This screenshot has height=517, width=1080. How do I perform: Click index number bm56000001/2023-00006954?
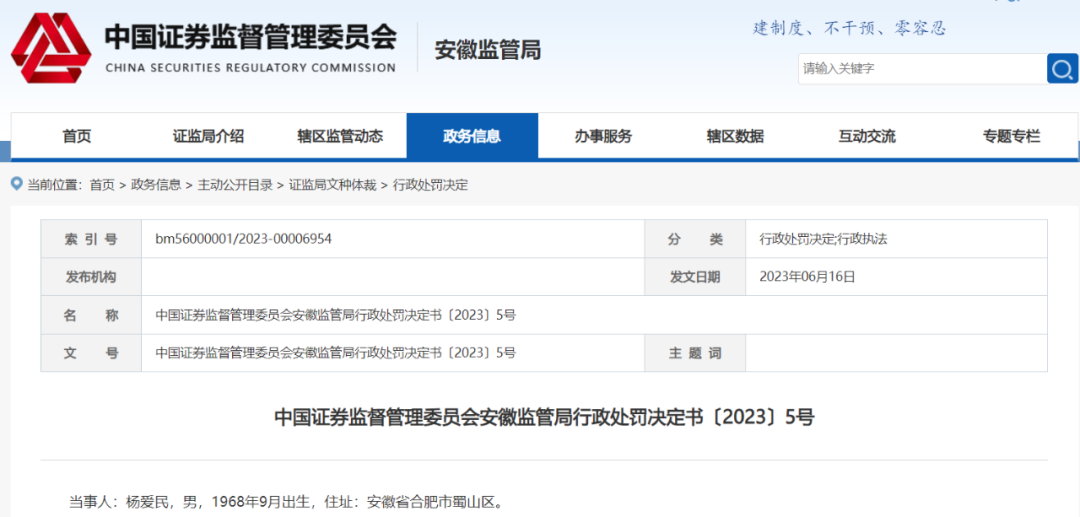244,239
